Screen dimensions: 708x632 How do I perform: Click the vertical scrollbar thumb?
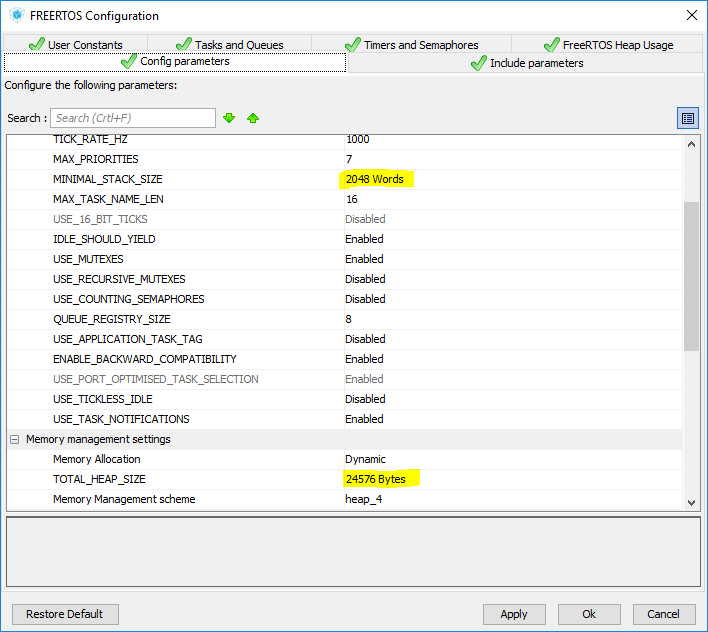click(691, 276)
